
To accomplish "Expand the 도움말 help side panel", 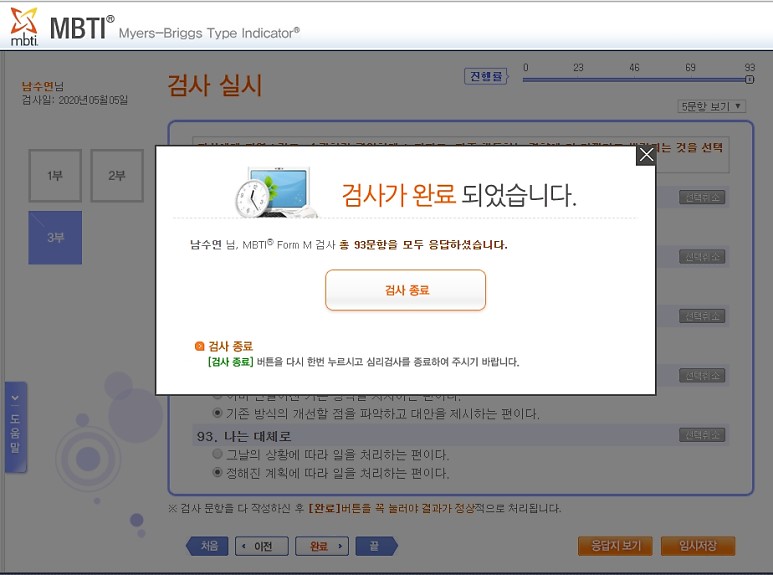I will point(15,427).
